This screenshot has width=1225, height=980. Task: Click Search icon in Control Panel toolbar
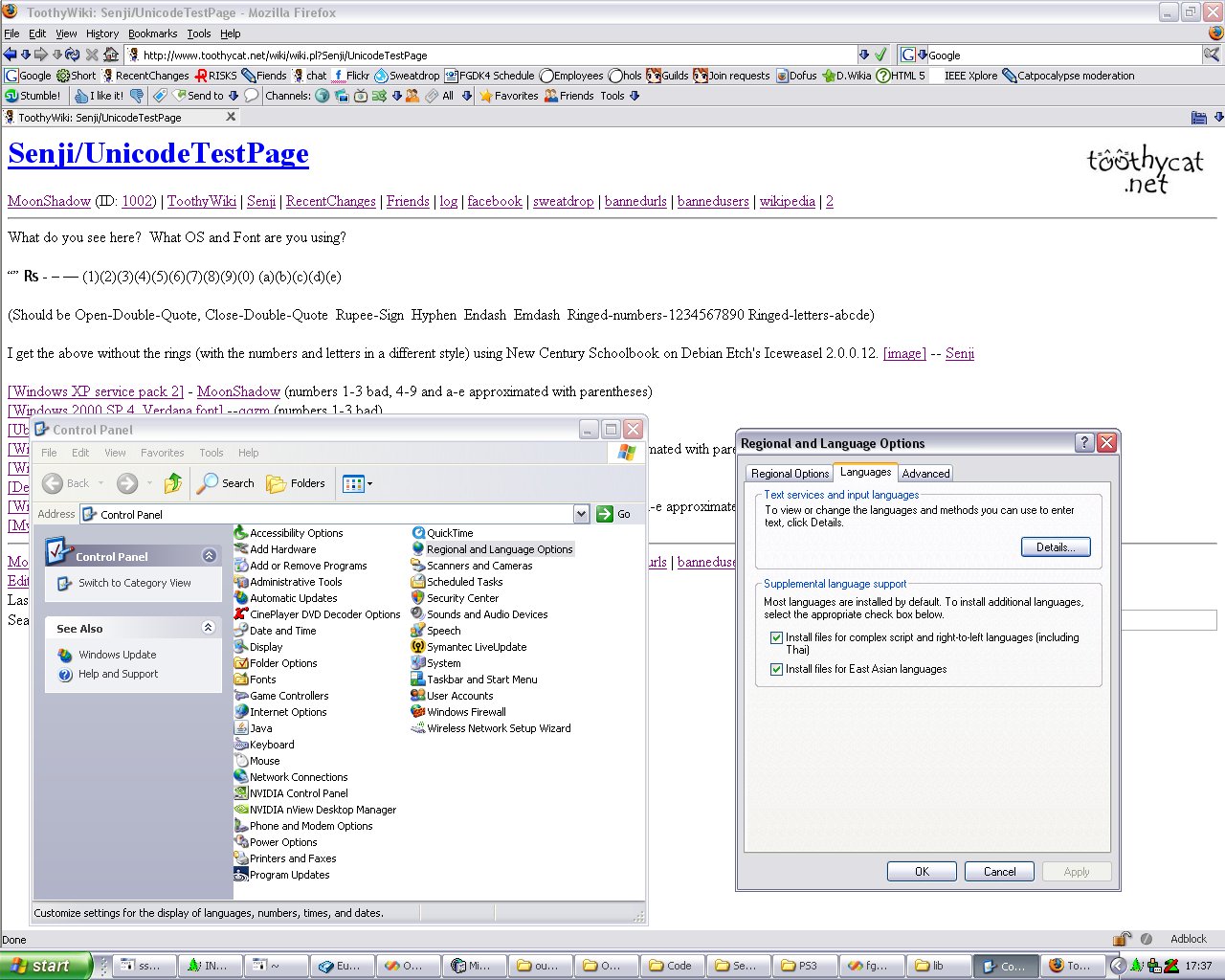[208, 483]
